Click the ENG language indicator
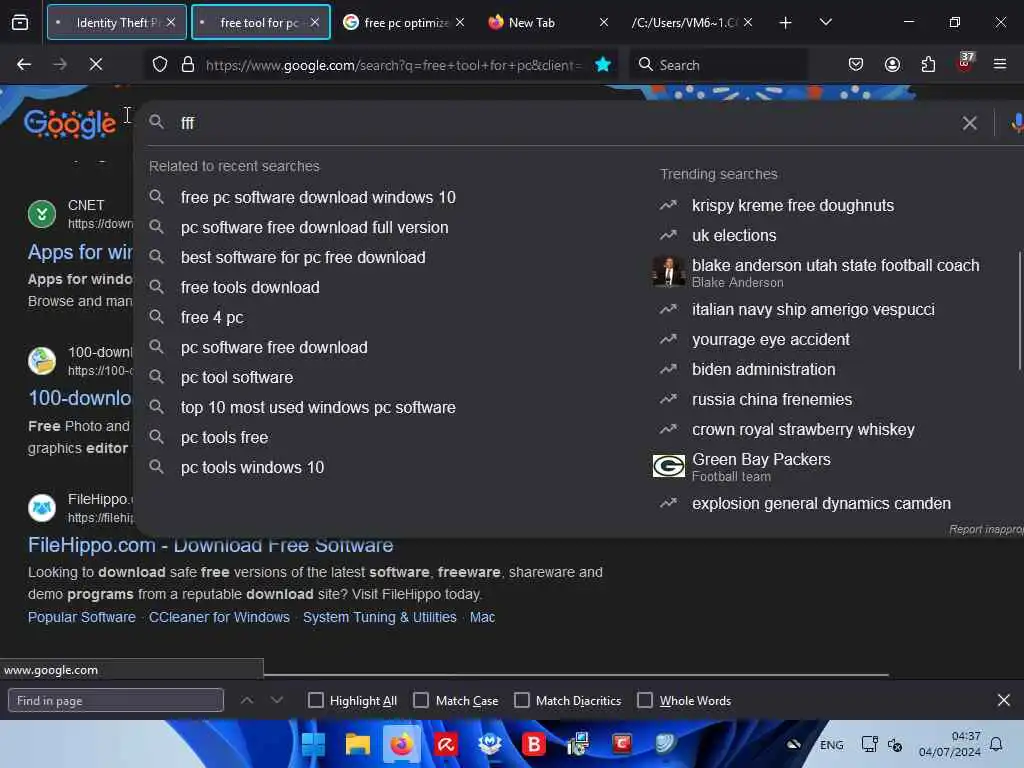 [x=831, y=744]
